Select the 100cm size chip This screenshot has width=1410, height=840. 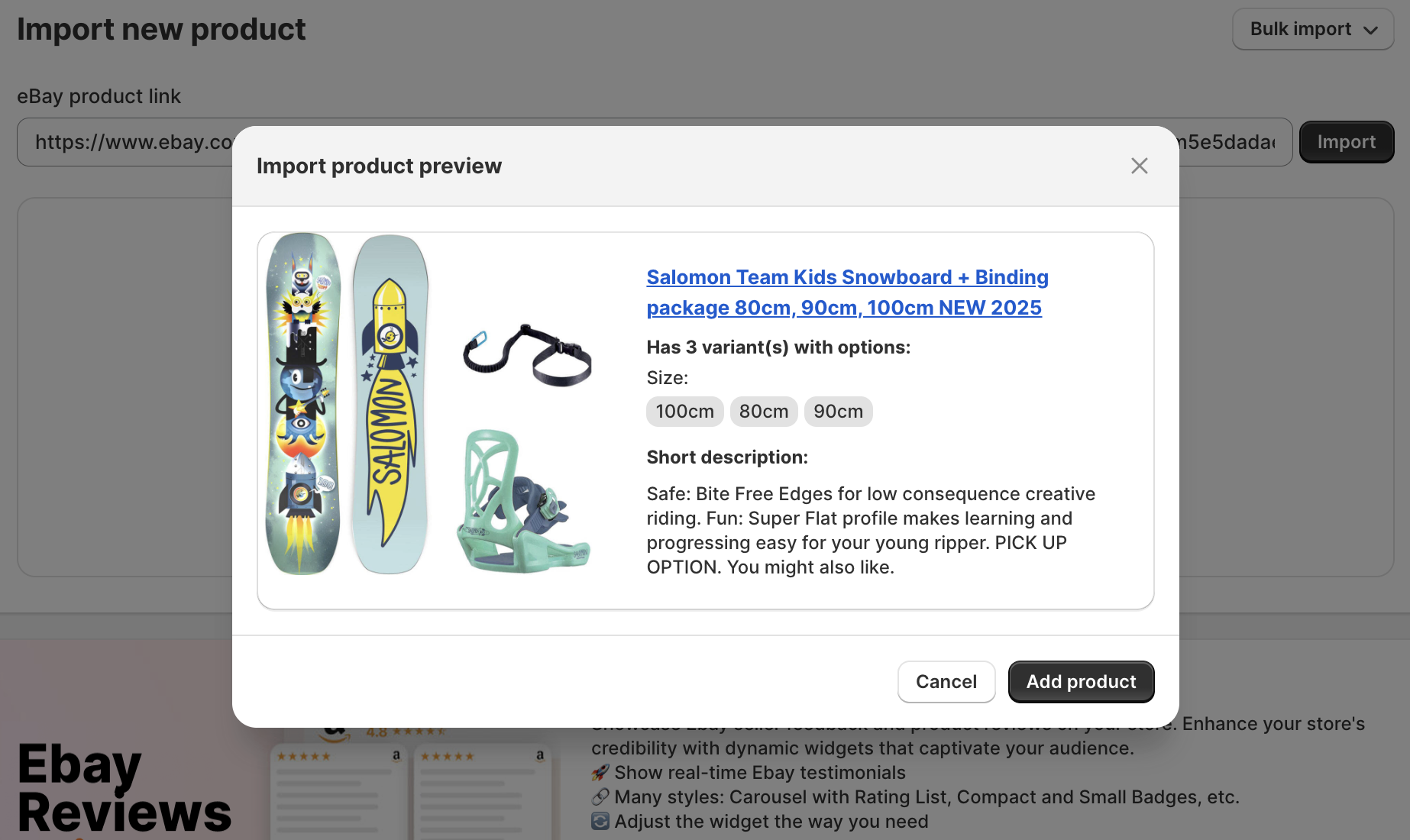(x=684, y=412)
